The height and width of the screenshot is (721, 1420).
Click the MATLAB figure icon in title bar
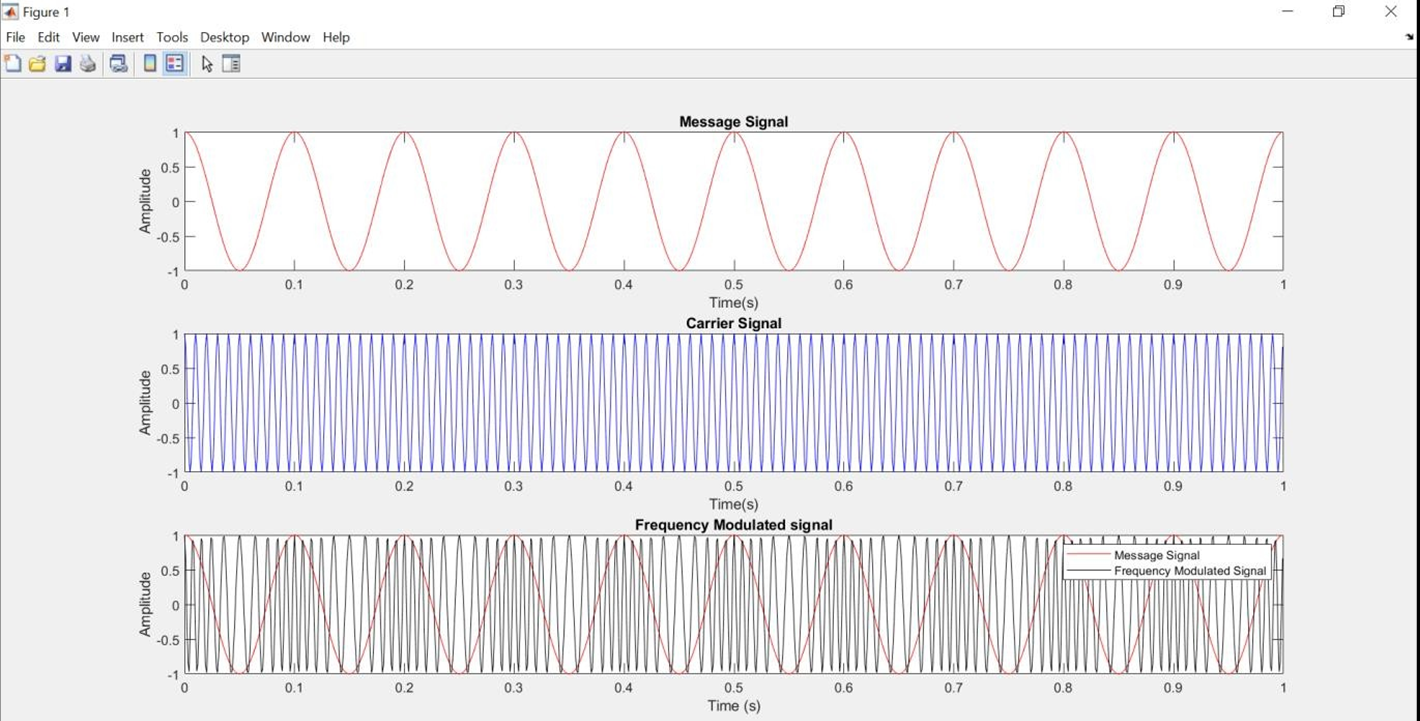[10, 11]
